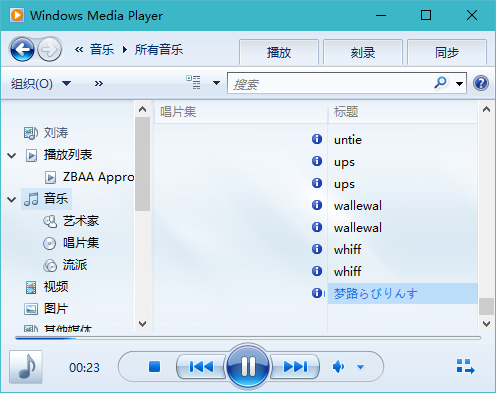
Task: Switch to the 同步 sync tab
Action: click(x=447, y=52)
